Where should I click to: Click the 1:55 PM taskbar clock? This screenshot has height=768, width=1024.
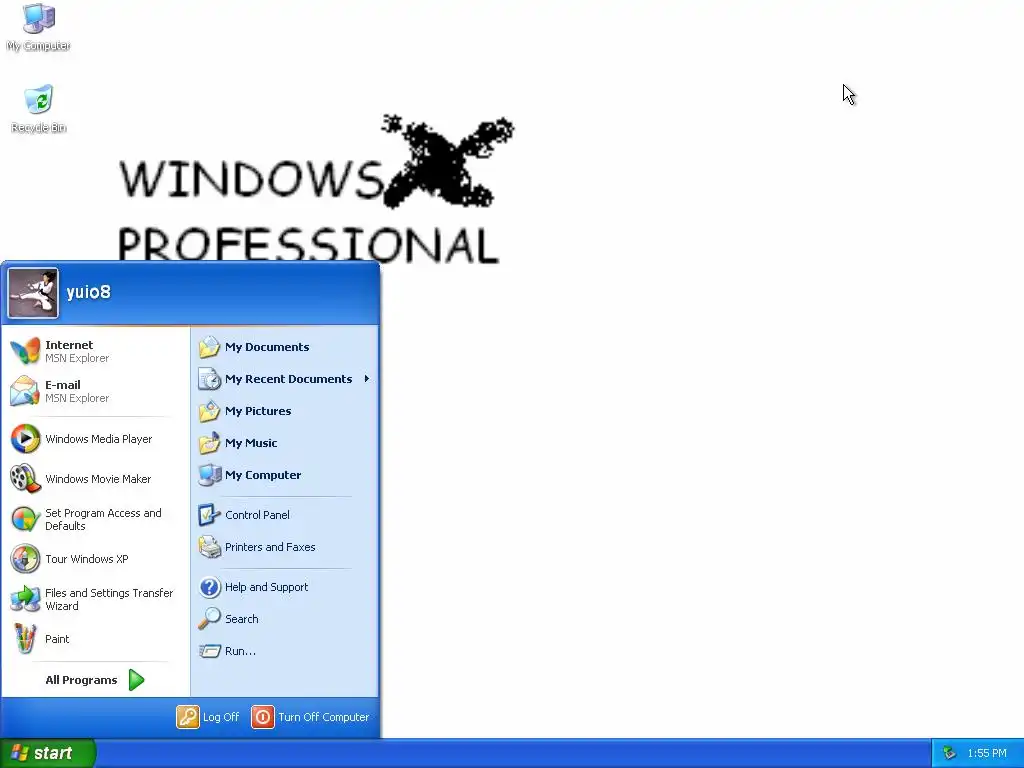pos(987,753)
